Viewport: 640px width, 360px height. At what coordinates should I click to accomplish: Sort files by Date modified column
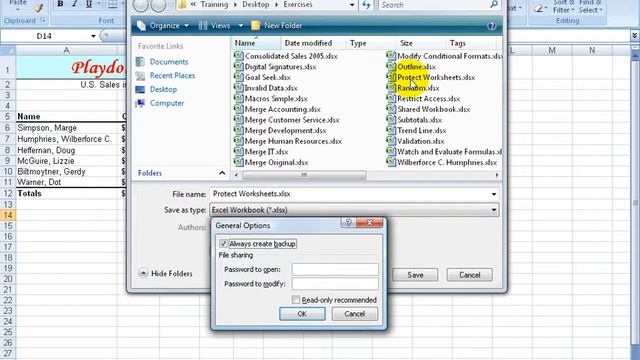[313, 43]
